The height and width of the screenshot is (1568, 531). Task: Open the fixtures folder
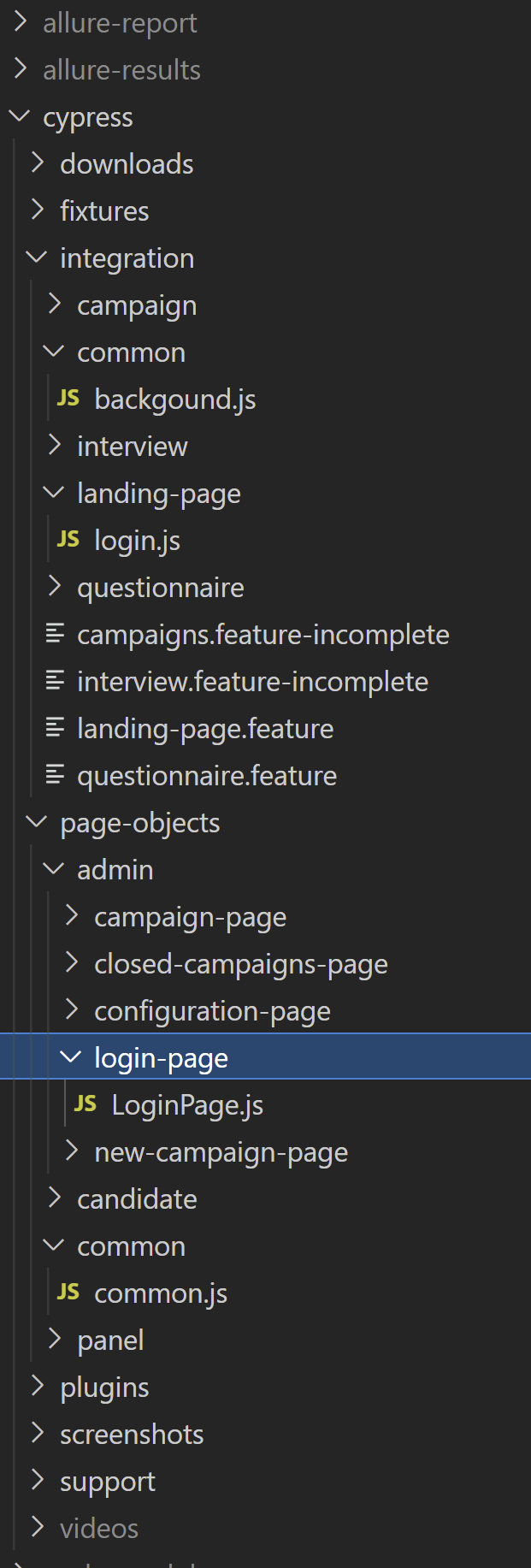click(x=104, y=211)
